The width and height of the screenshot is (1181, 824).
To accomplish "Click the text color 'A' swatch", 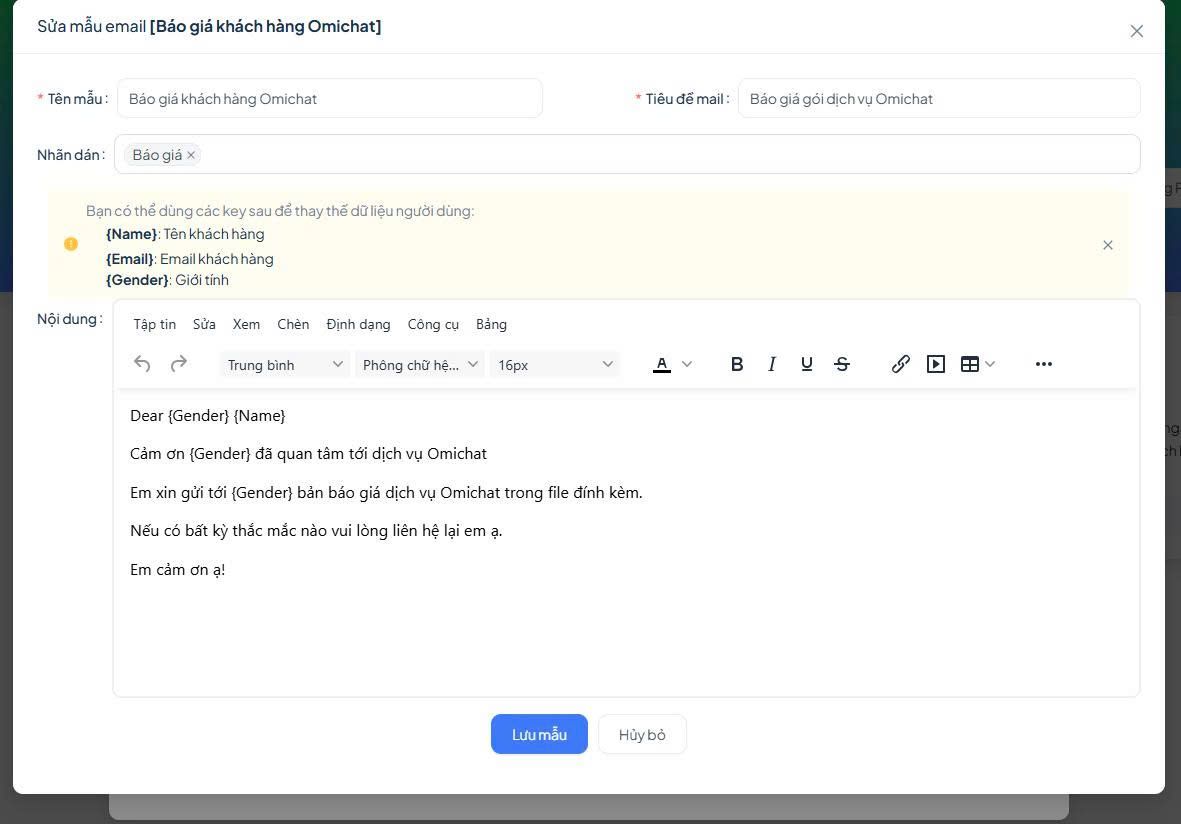I will [662, 364].
